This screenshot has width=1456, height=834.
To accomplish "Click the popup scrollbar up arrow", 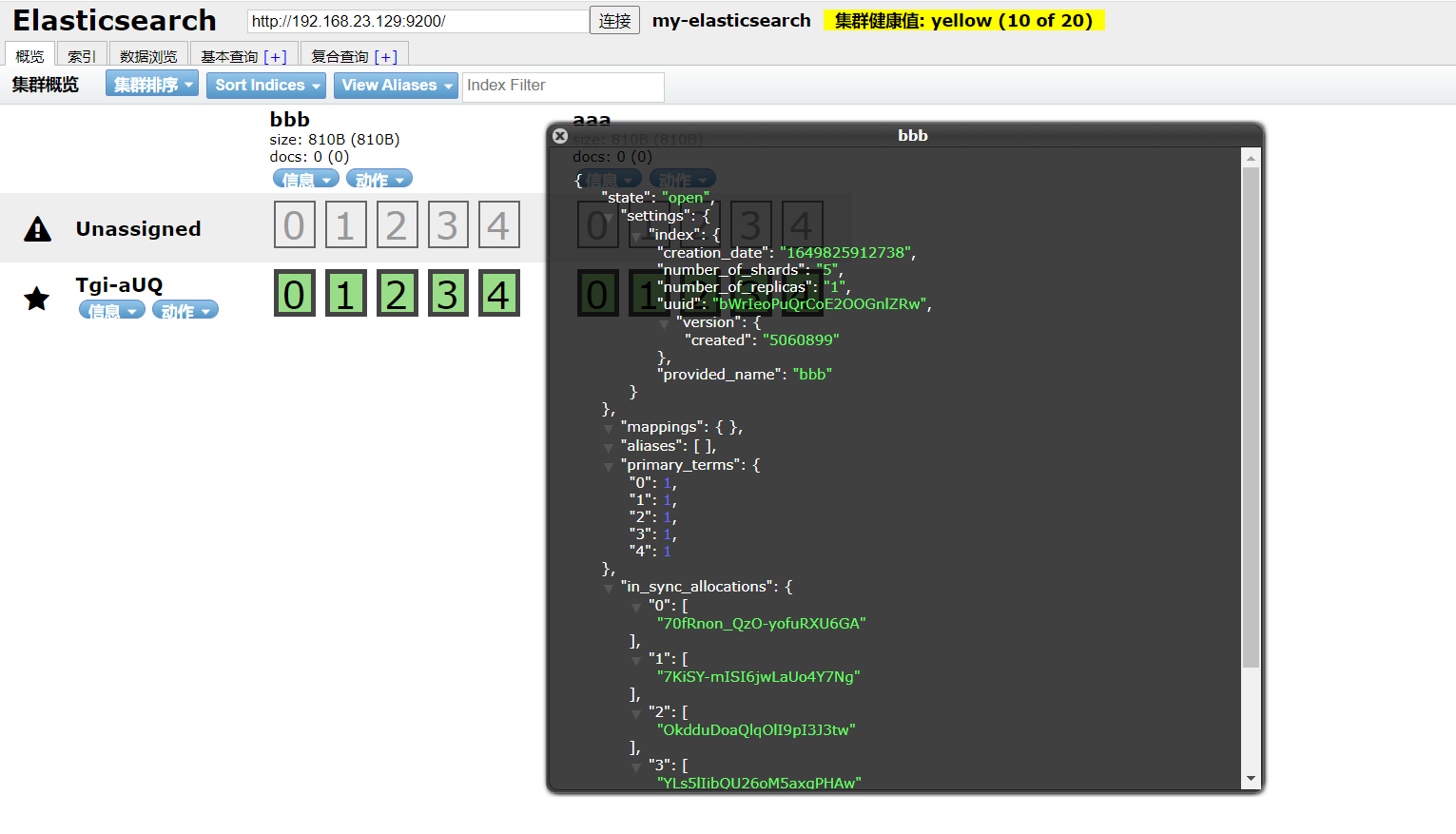I will [x=1251, y=158].
